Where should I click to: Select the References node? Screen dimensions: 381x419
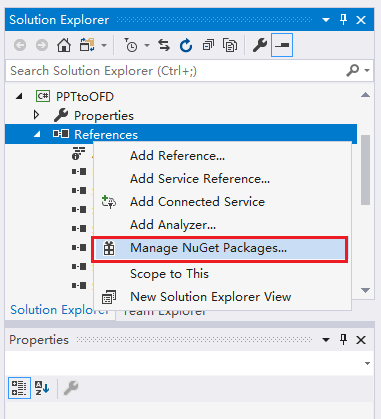click(106, 135)
